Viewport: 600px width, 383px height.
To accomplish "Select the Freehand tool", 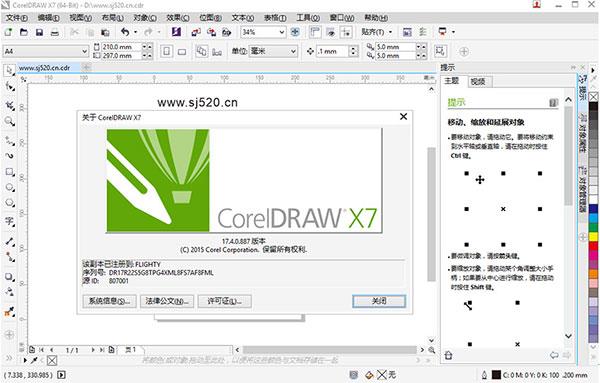I will (x=10, y=141).
